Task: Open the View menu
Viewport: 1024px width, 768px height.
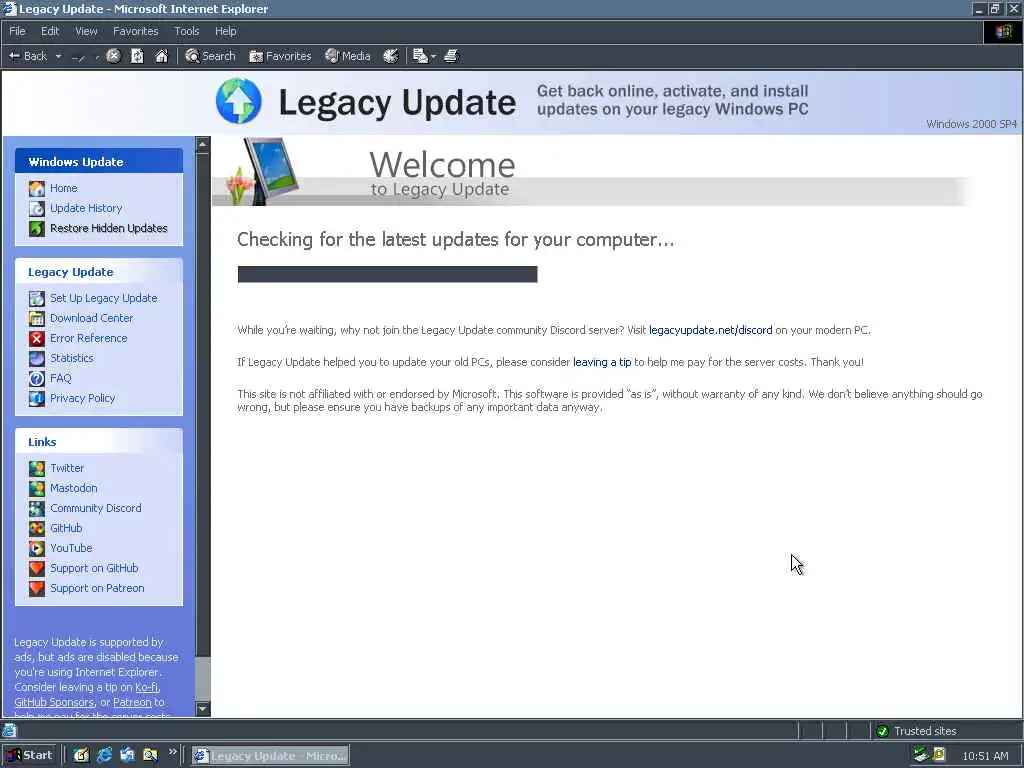Action: coord(86,31)
